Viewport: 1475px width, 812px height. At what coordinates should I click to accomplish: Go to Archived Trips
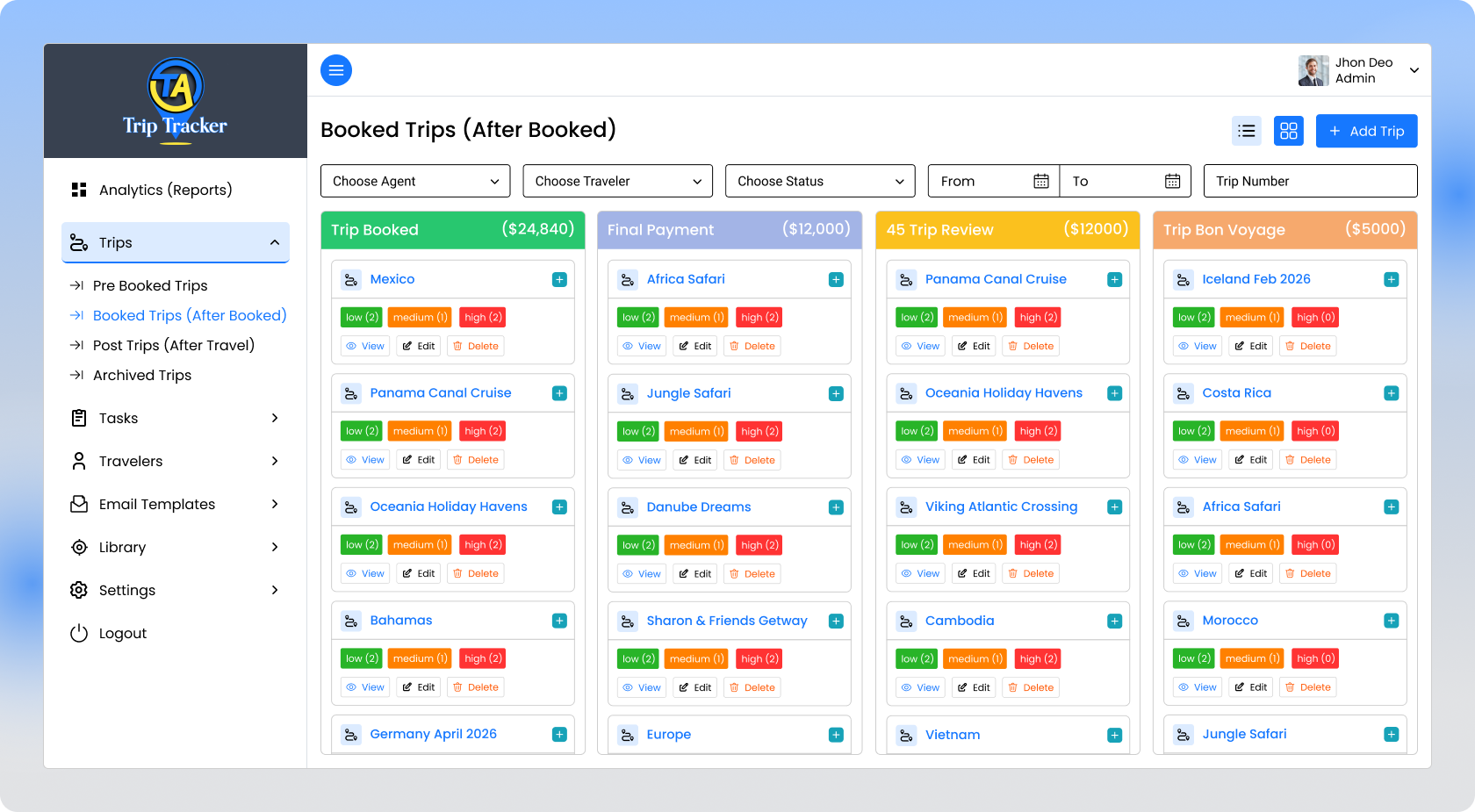(142, 375)
